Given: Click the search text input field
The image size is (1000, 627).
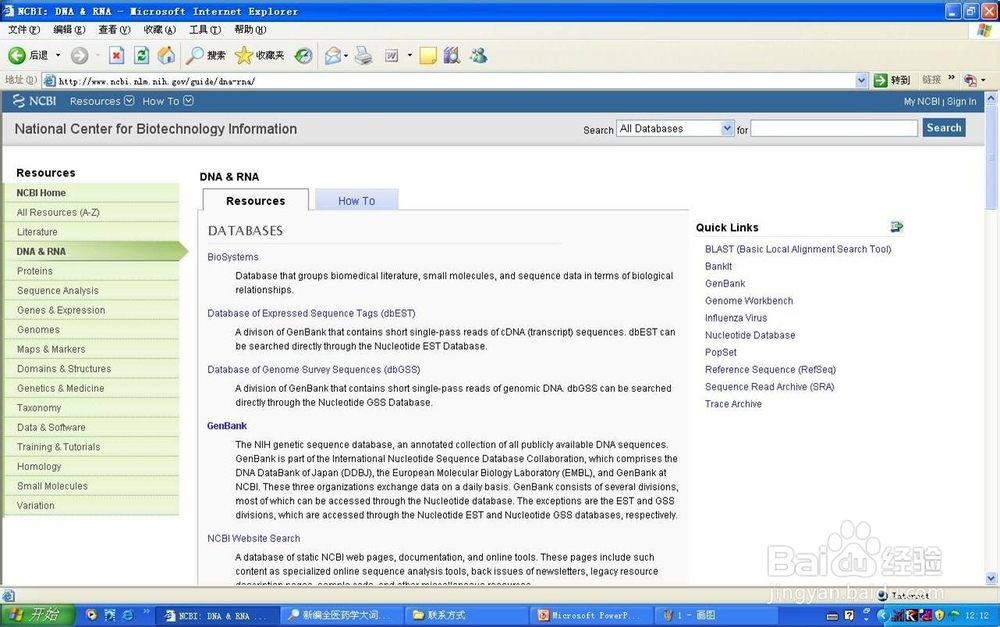Looking at the screenshot, I should tap(834, 128).
